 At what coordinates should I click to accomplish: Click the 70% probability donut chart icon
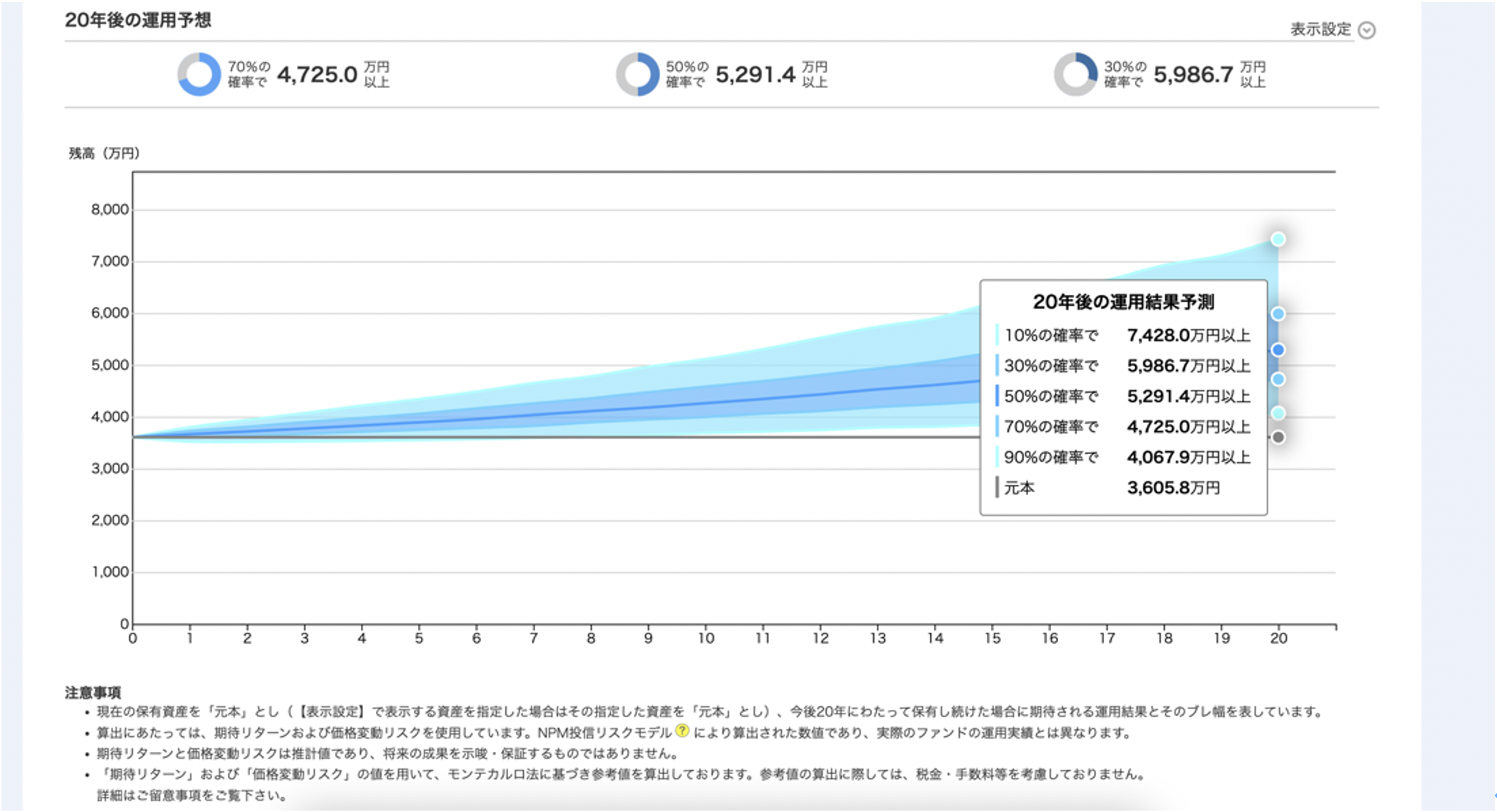point(199,74)
